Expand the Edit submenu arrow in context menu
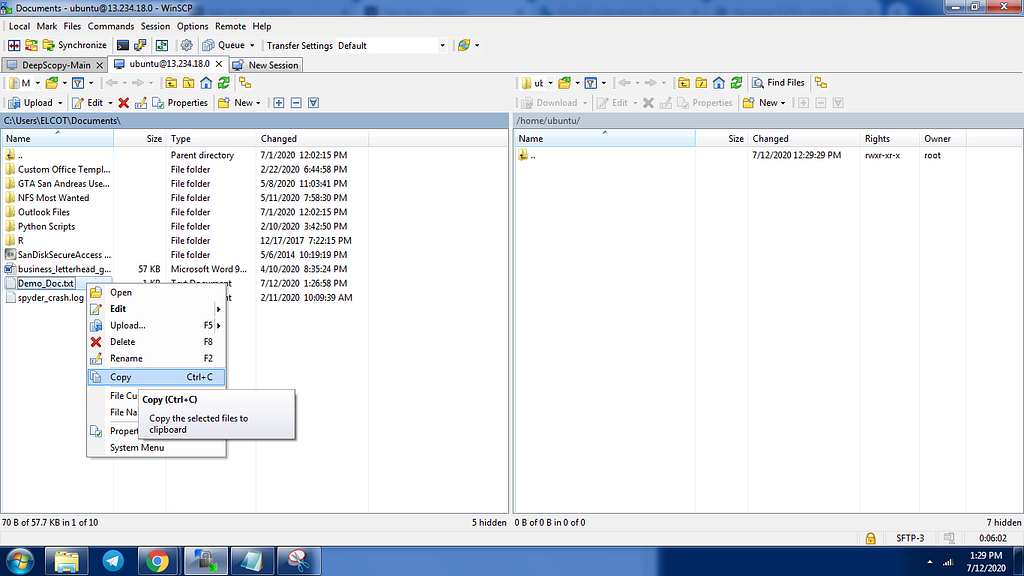The width and height of the screenshot is (1024, 576). click(219, 309)
